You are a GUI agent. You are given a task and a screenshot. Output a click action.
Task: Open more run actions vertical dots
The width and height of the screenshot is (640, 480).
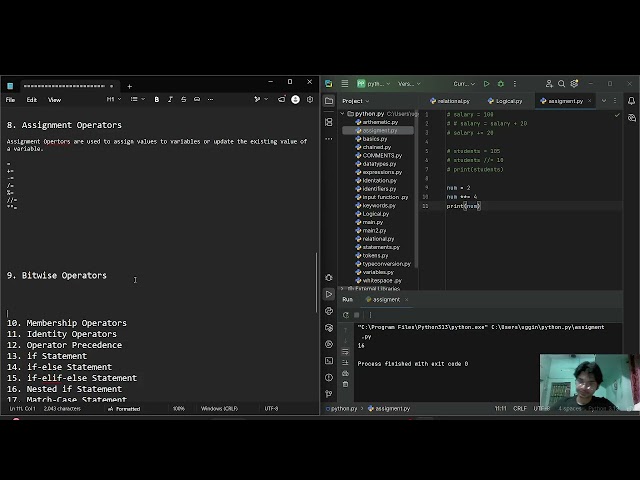coord(515,84)
